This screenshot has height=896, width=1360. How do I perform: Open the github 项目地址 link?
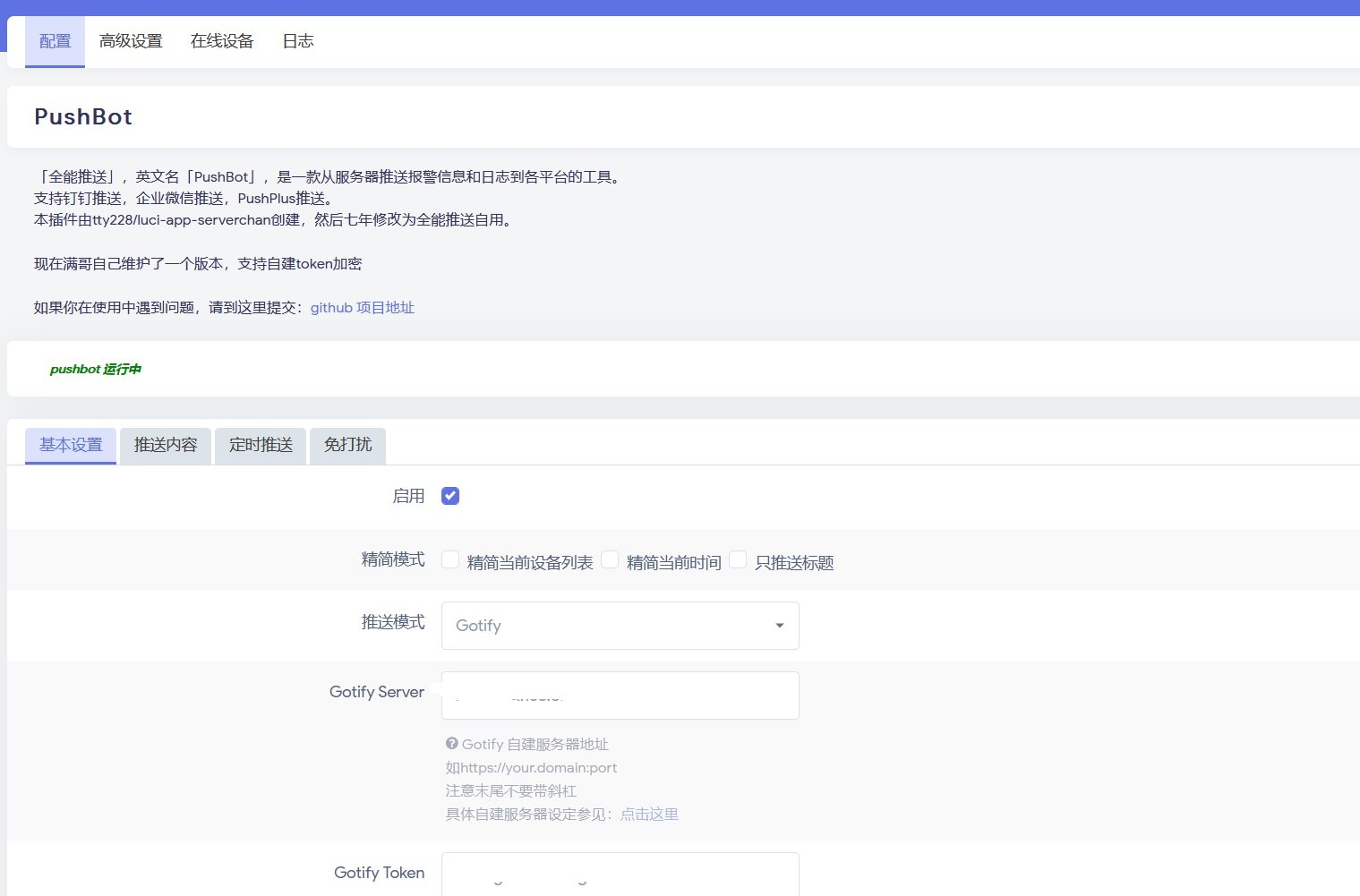coord(363,308)
